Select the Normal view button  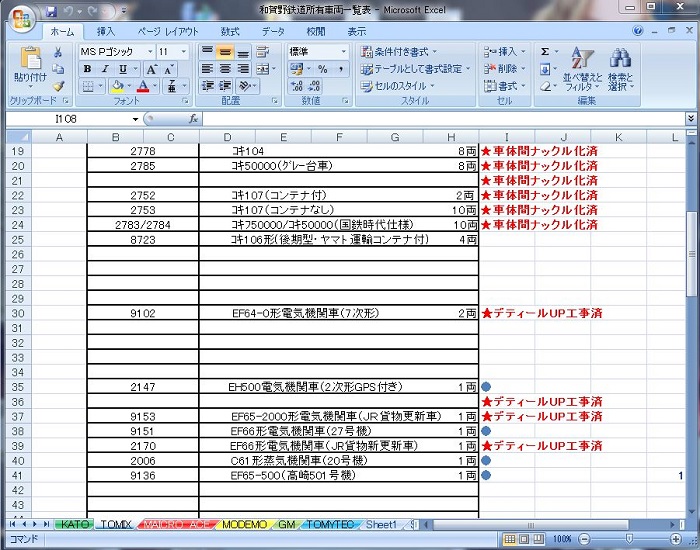509,539
